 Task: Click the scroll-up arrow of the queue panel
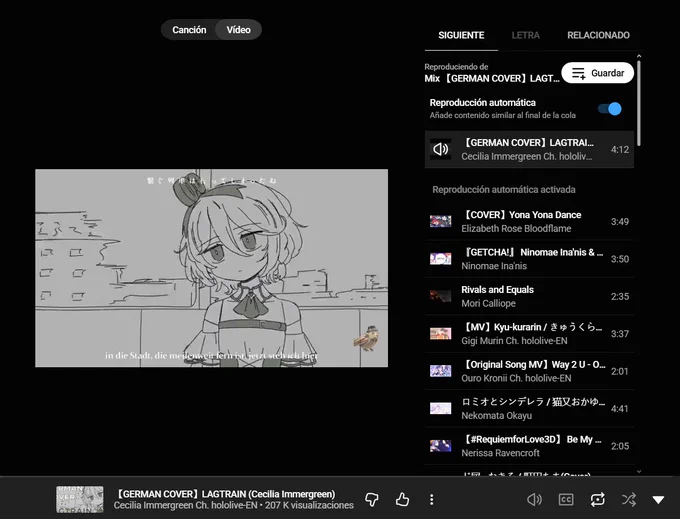[x=639, y=56]
